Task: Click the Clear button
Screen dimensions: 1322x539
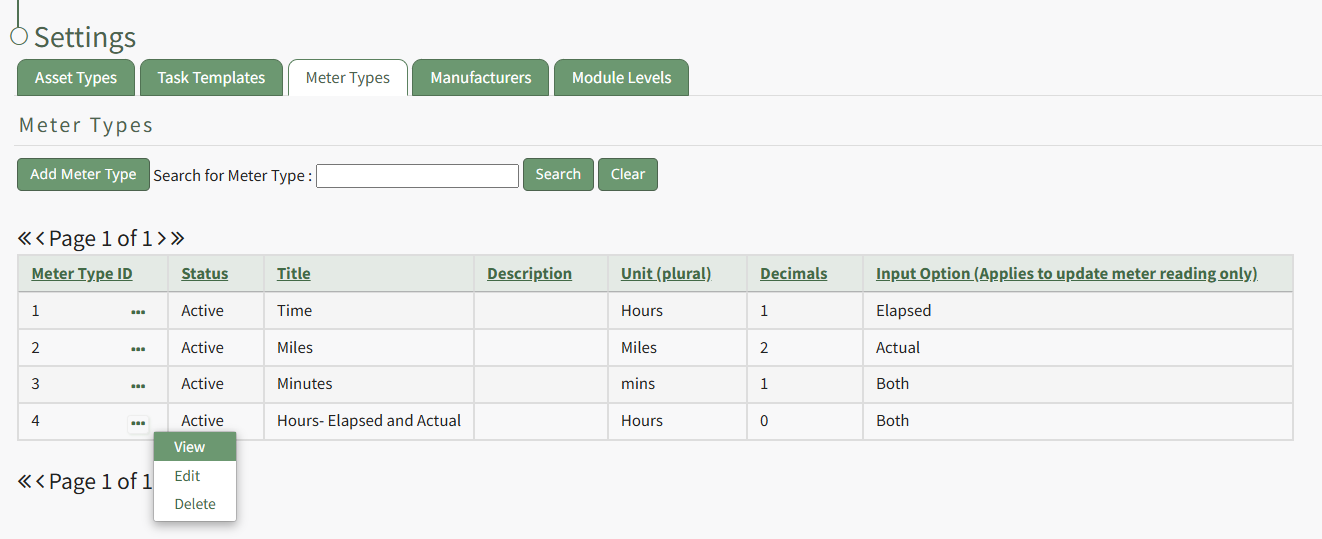Action: [627, 174]
